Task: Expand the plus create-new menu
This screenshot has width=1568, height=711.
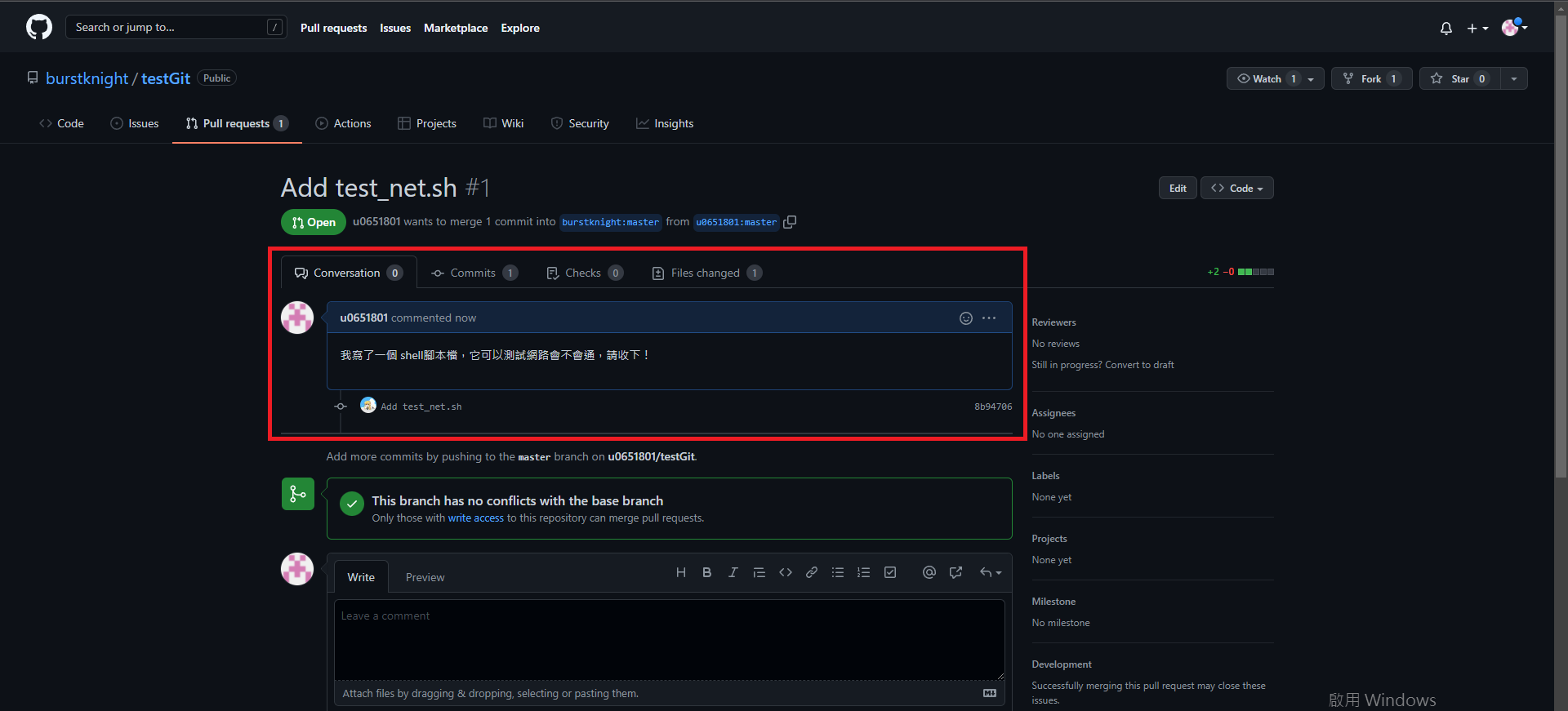Action: click(x=1477, y=28)
